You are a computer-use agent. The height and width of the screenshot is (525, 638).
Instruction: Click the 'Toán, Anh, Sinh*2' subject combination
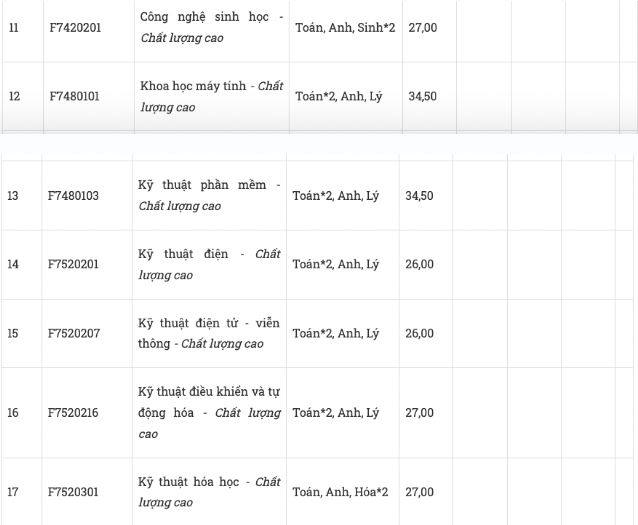point(345,27)
